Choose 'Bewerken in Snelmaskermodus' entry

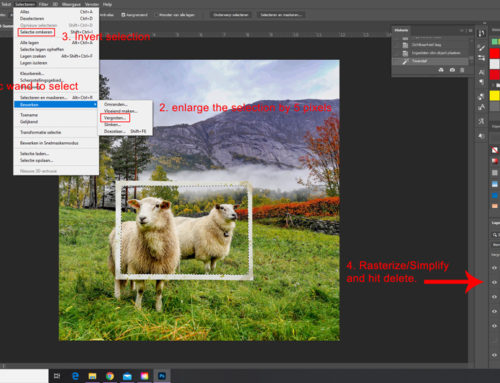[56, 143]
